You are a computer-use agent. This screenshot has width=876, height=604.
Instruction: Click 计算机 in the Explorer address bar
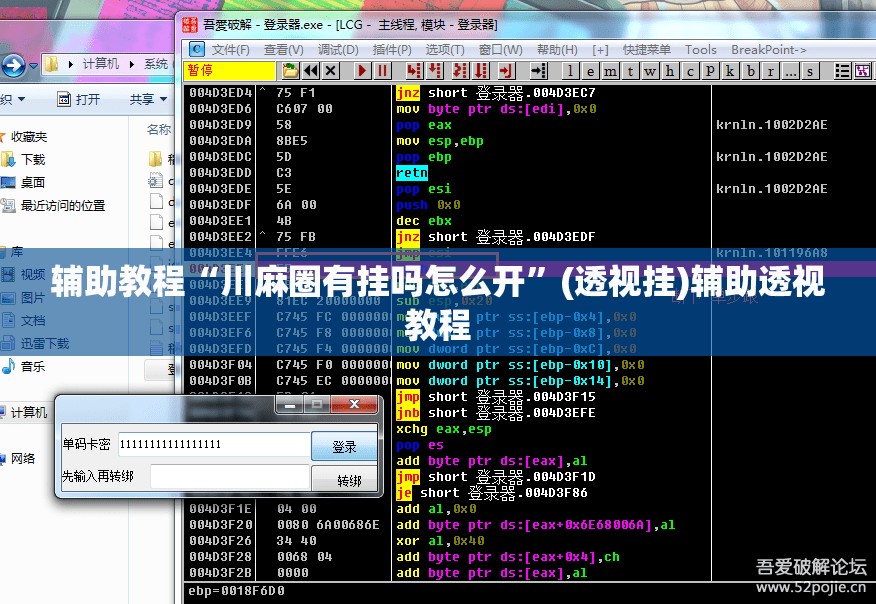[101, 64]
